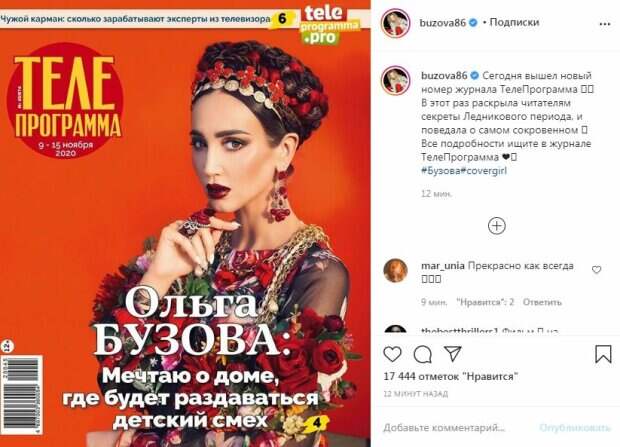Save the post with the bookmark icon
Viewport: 620px width, 447px height.
[603, 354]
